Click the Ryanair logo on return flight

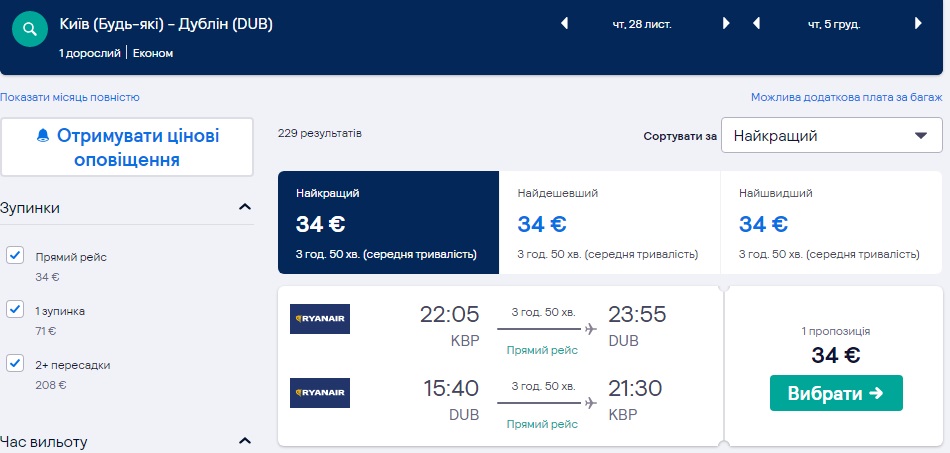click(320, 392)
